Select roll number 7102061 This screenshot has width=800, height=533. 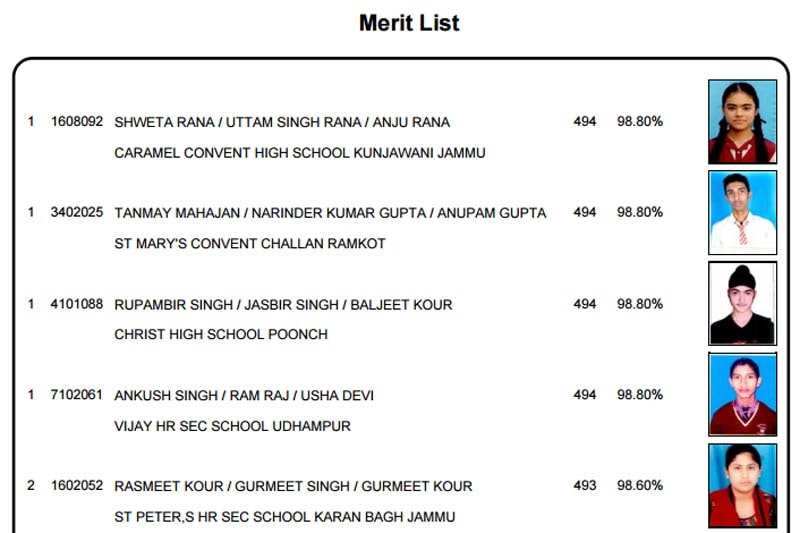[x=77, y=395]
